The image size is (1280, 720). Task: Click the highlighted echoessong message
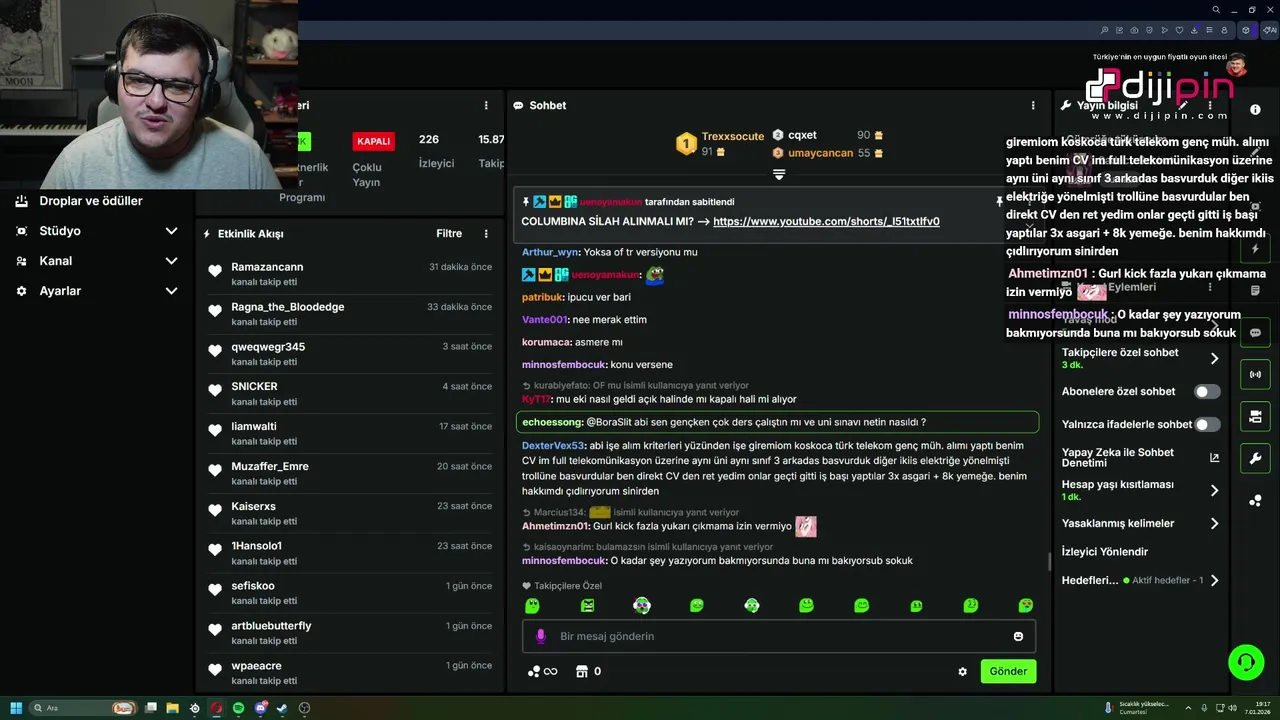pyautogui.click(x=777, y=422)
